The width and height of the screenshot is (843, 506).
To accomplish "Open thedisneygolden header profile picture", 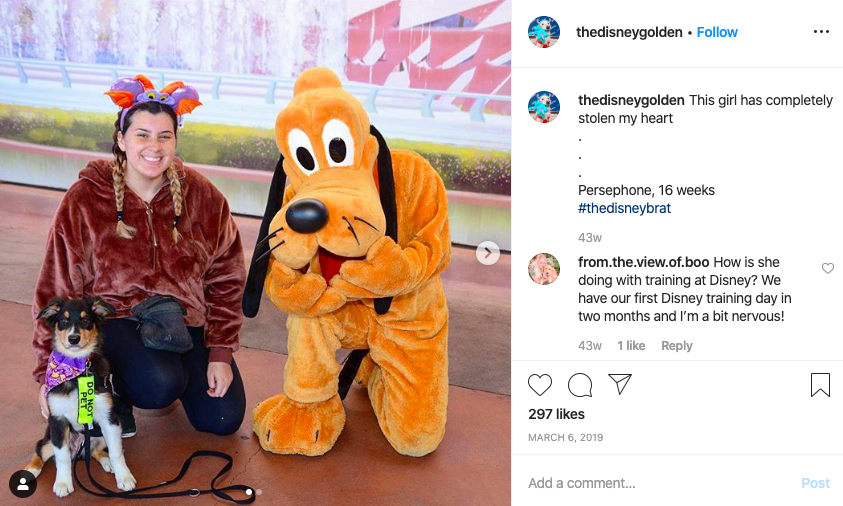I will 544,32.
